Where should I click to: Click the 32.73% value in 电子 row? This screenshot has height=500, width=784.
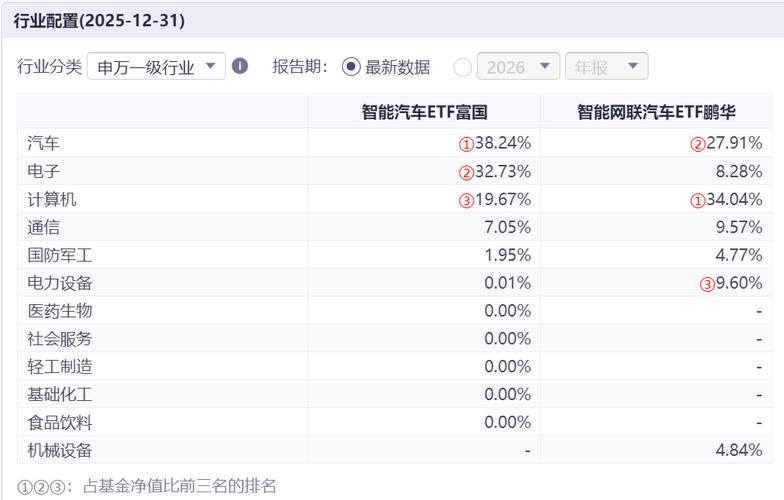coord(502,172)
